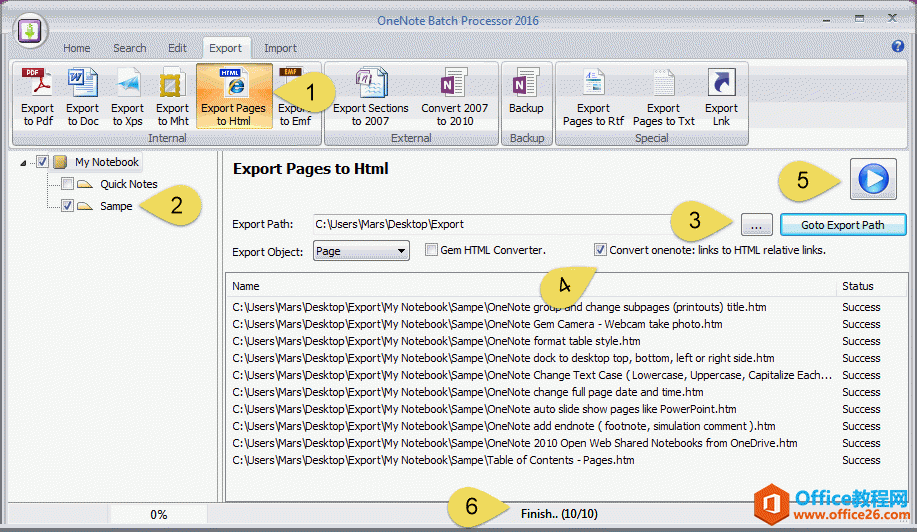The height and width of the screenshot is (532, 917).
Task: Uncheck the Sampe section checkbox
Action: [x=68, y=206]
